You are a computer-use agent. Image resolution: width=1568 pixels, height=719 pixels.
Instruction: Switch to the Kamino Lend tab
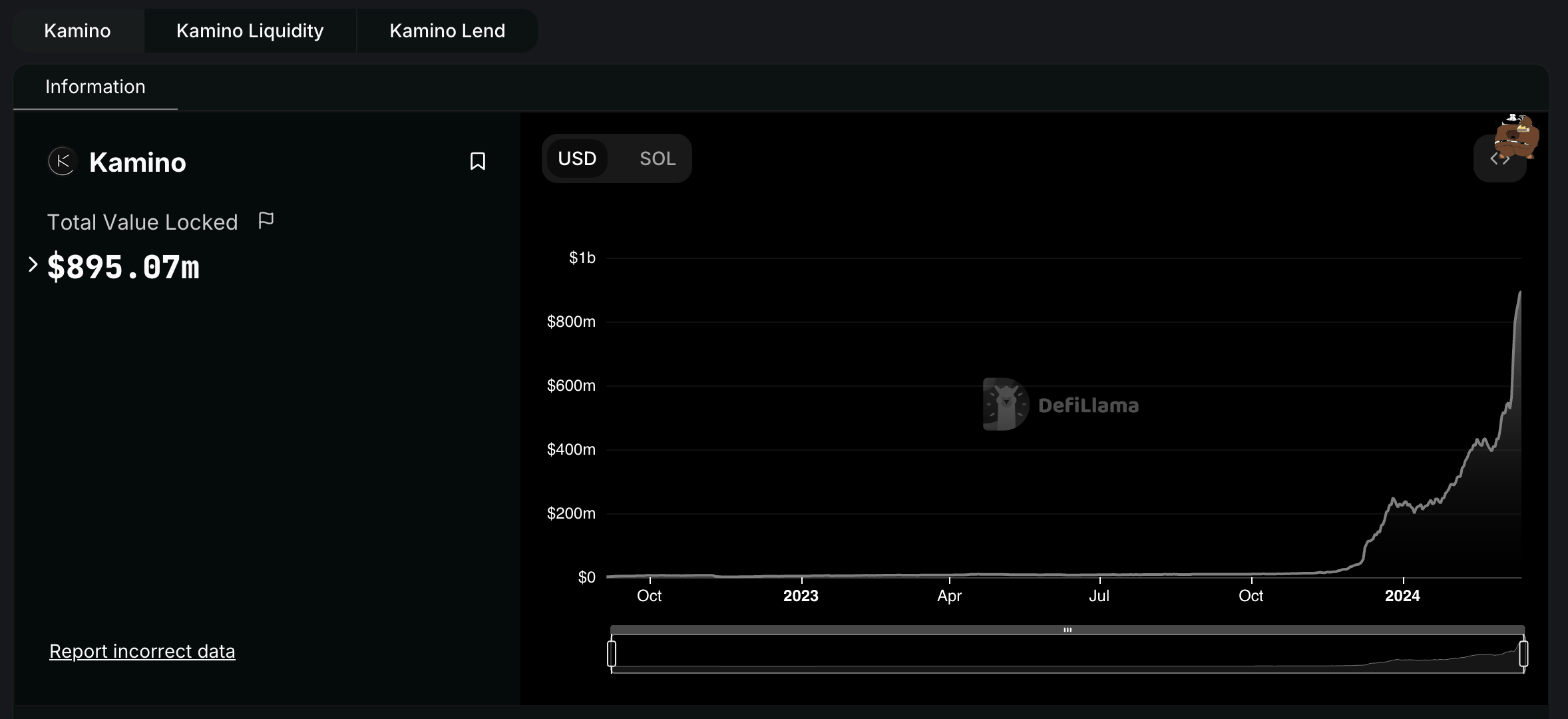click(447, 31)
